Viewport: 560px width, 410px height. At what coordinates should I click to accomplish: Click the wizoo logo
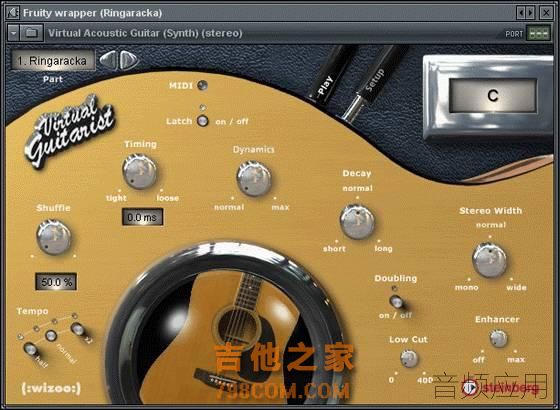point(51,389)
